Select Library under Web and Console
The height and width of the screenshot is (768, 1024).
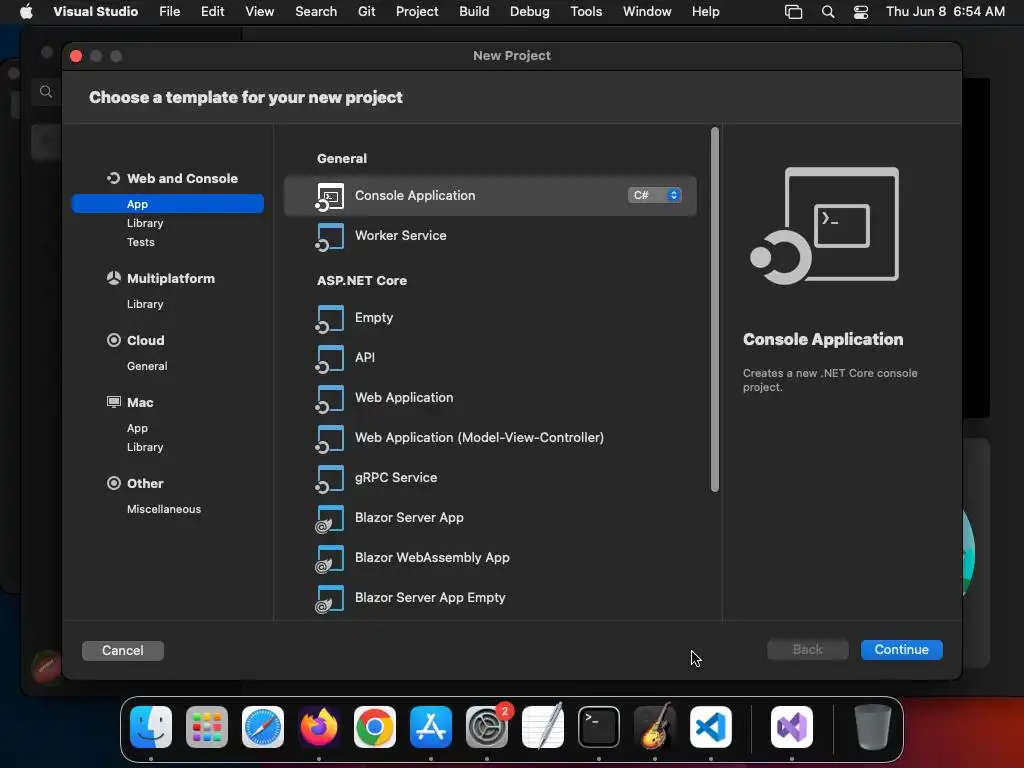145,223
